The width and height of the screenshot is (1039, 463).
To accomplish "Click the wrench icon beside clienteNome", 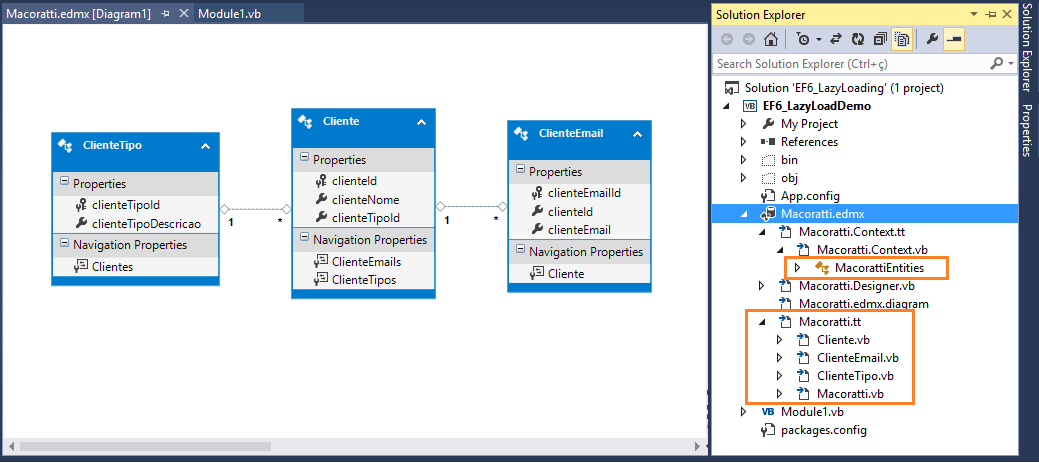I will pos(321,199).
